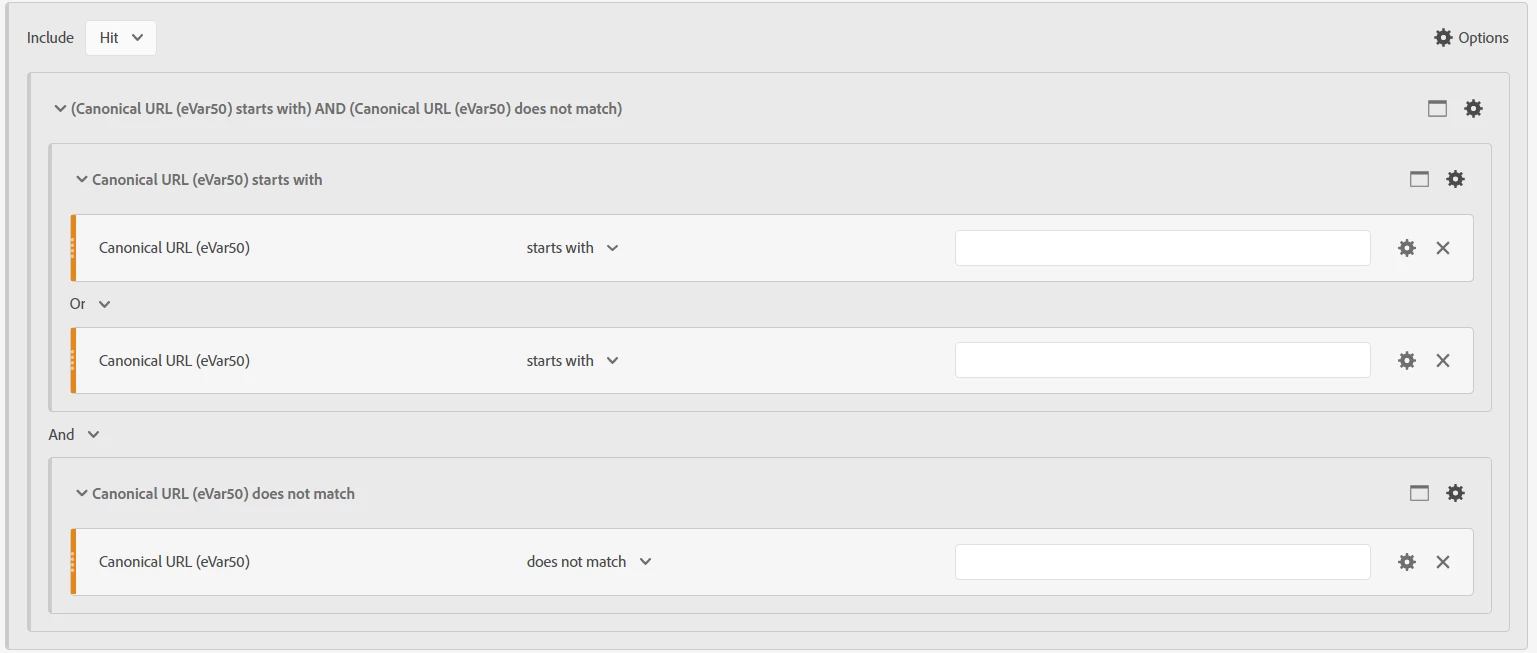Open the gear for the first 'starts with' rule
The width and height of the screenshot is (1537, 653).
[x=1407, y=248]
